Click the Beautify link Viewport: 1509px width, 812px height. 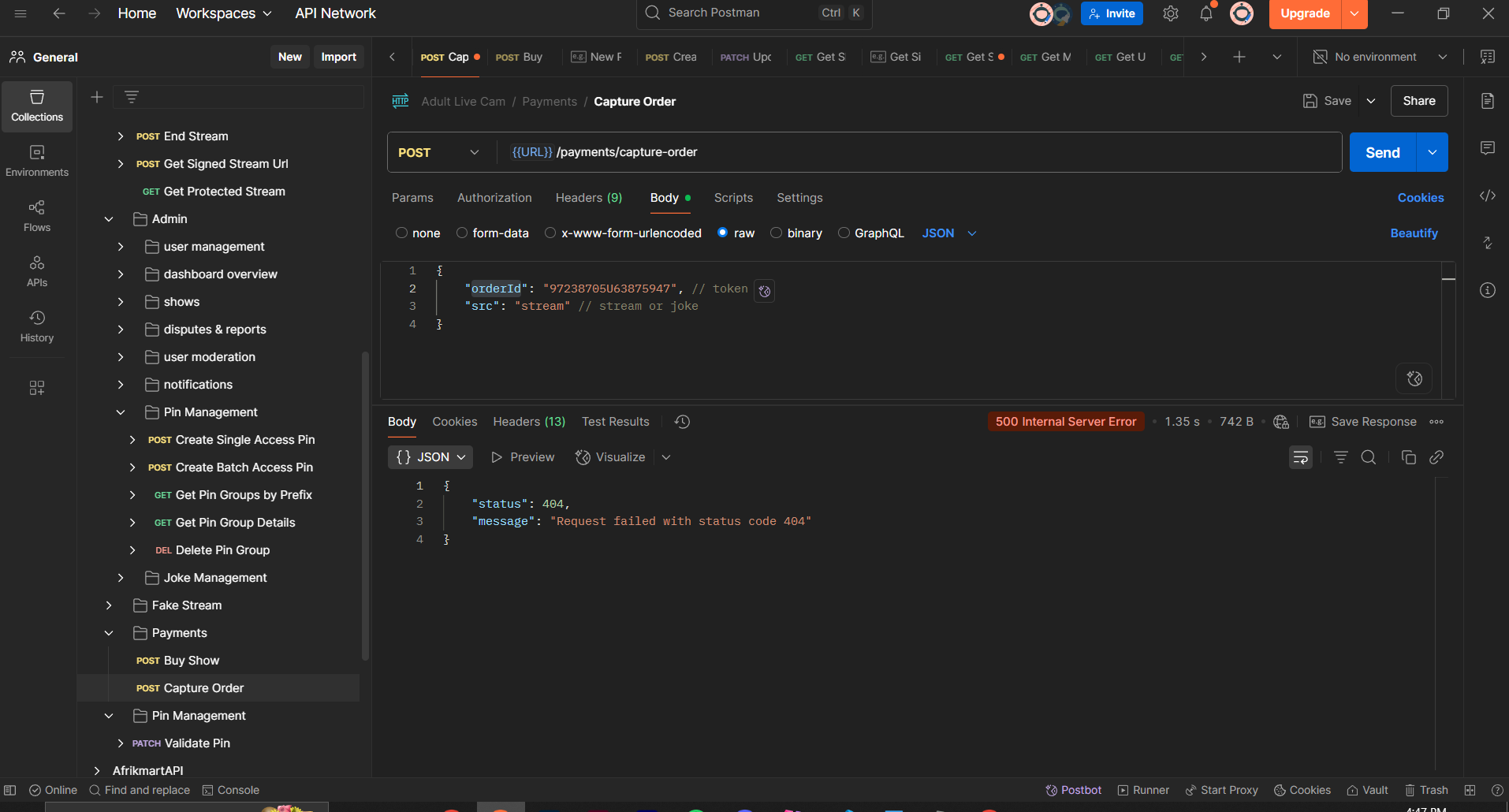(x=1414, y=233)
